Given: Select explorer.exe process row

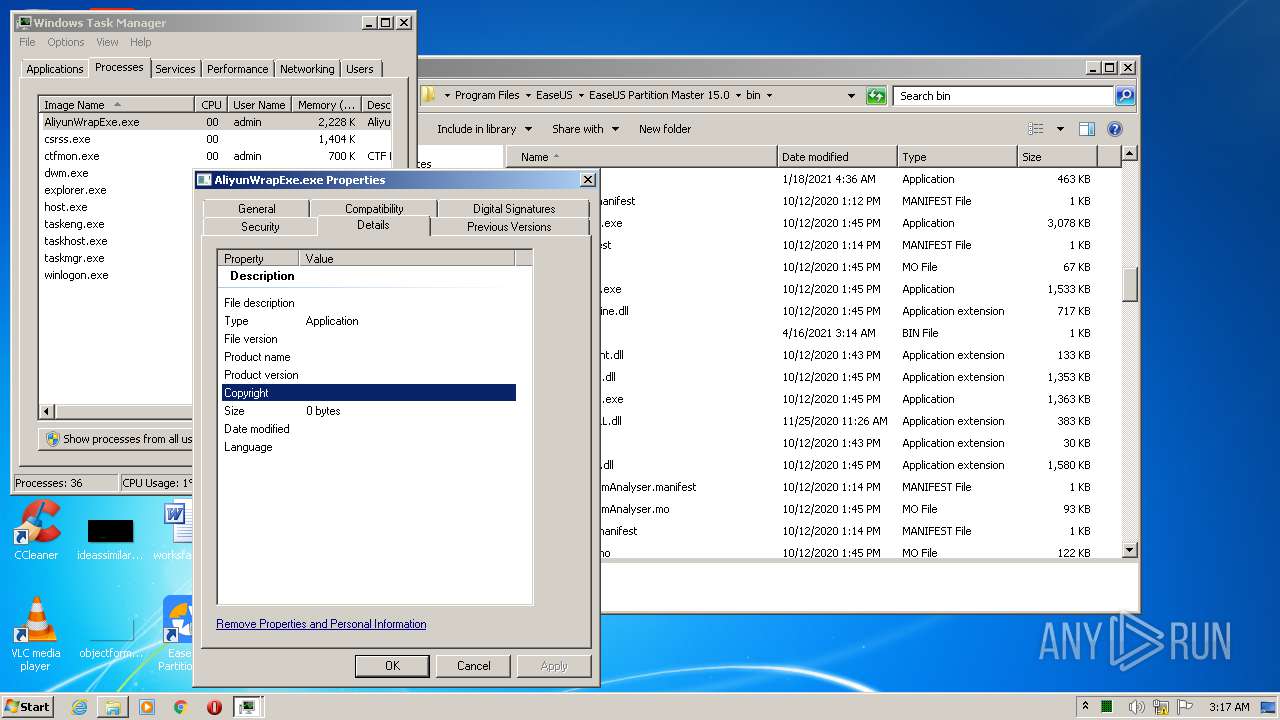Looking at the screenshot, I should (x=116, y=190).
